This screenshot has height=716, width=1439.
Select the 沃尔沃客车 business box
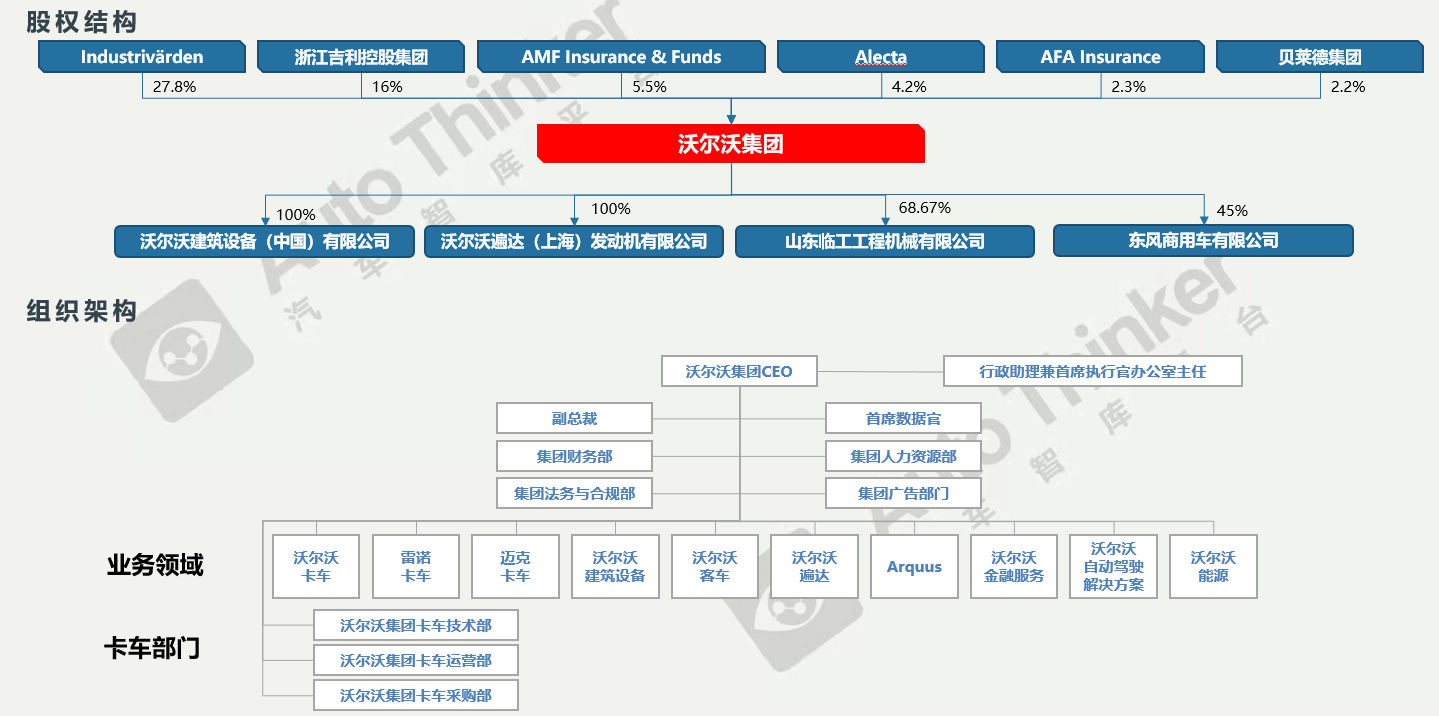715,567
